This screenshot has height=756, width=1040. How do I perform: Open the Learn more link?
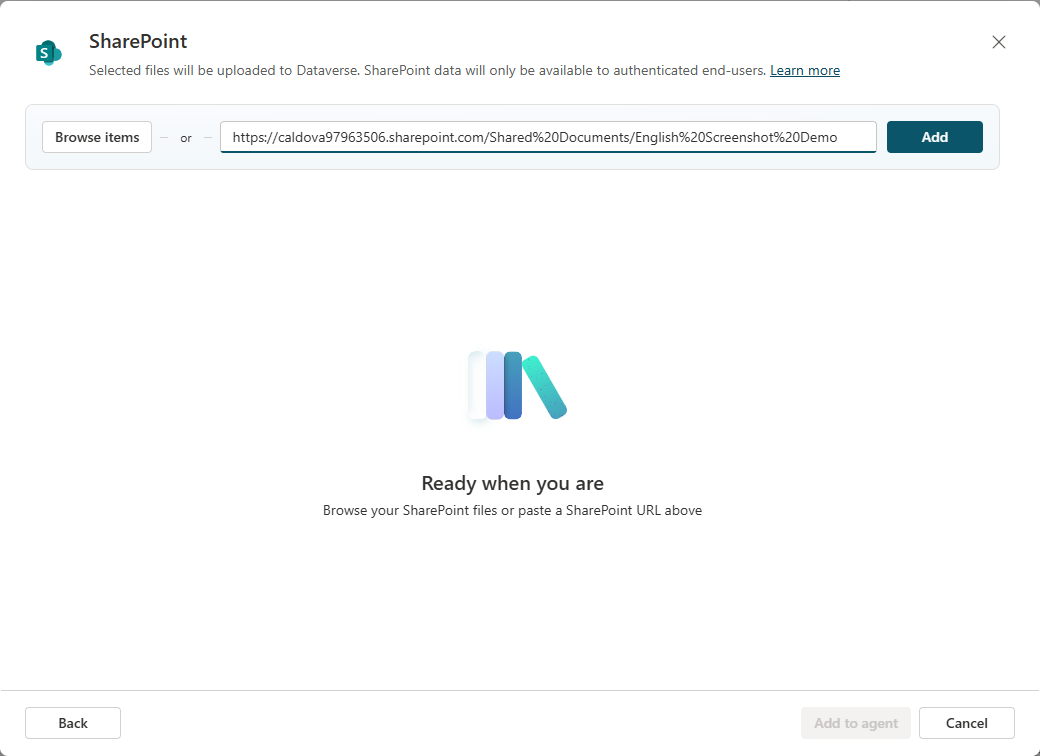[x=805, y=70]
